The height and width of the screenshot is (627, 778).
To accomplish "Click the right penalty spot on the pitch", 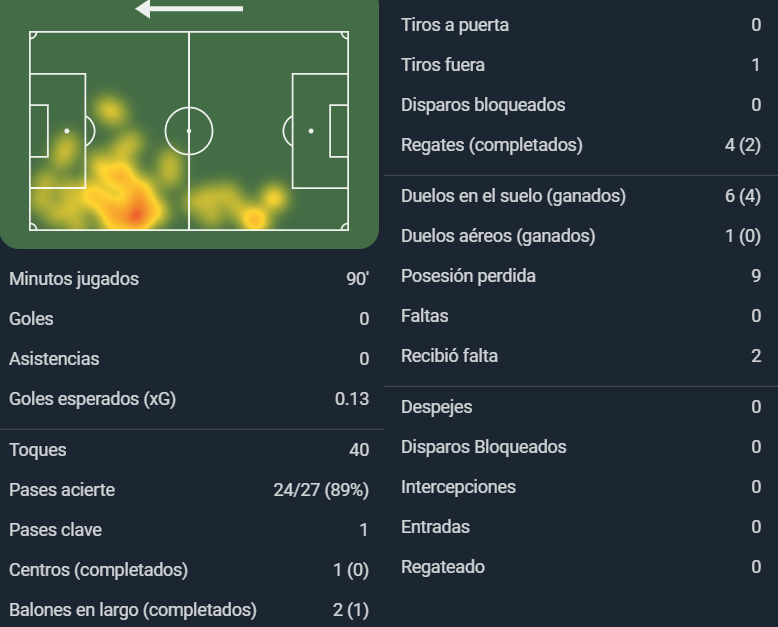I will 311,131.
